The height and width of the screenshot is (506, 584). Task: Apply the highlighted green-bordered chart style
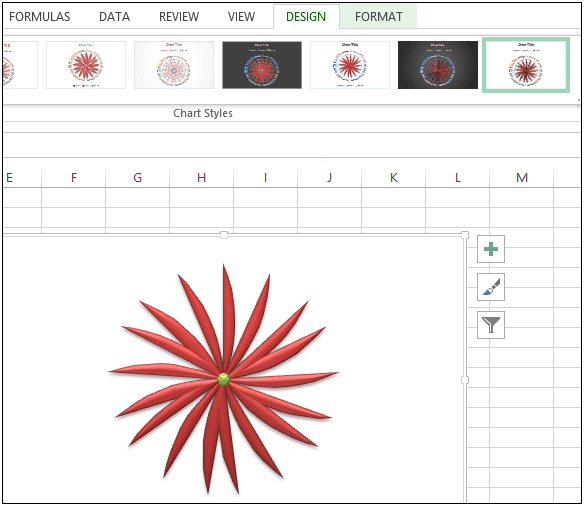526,65
